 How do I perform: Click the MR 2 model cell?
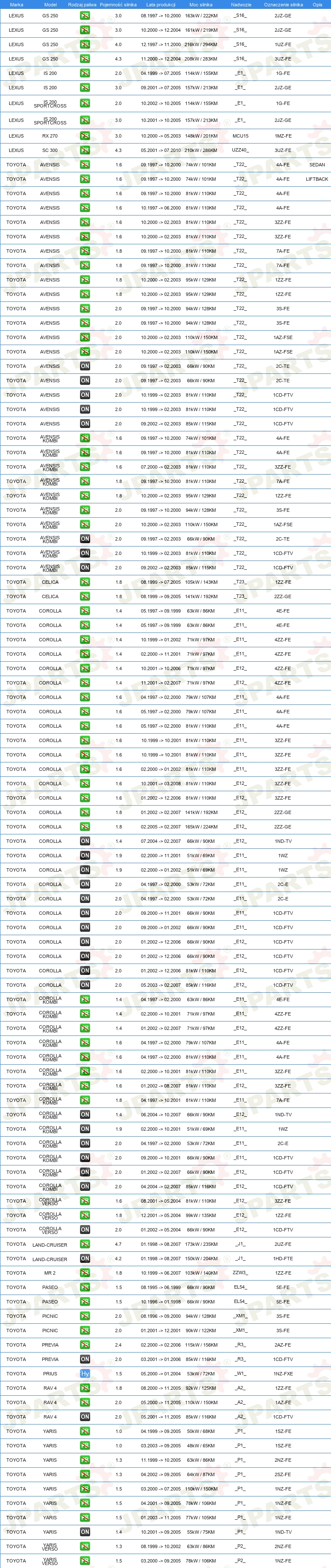click(50, 1273)
